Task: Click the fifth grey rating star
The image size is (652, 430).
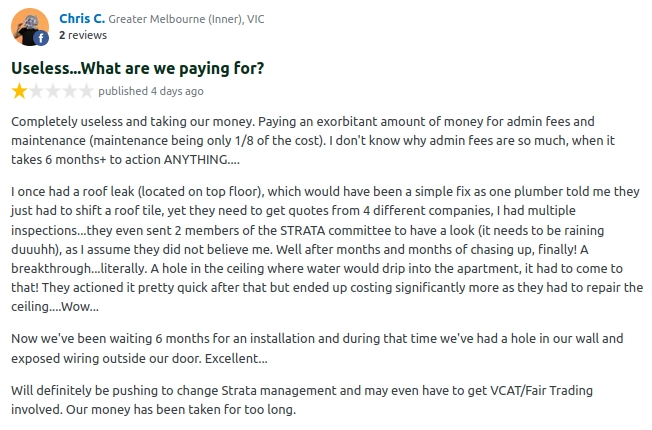Action: point(86,91)
